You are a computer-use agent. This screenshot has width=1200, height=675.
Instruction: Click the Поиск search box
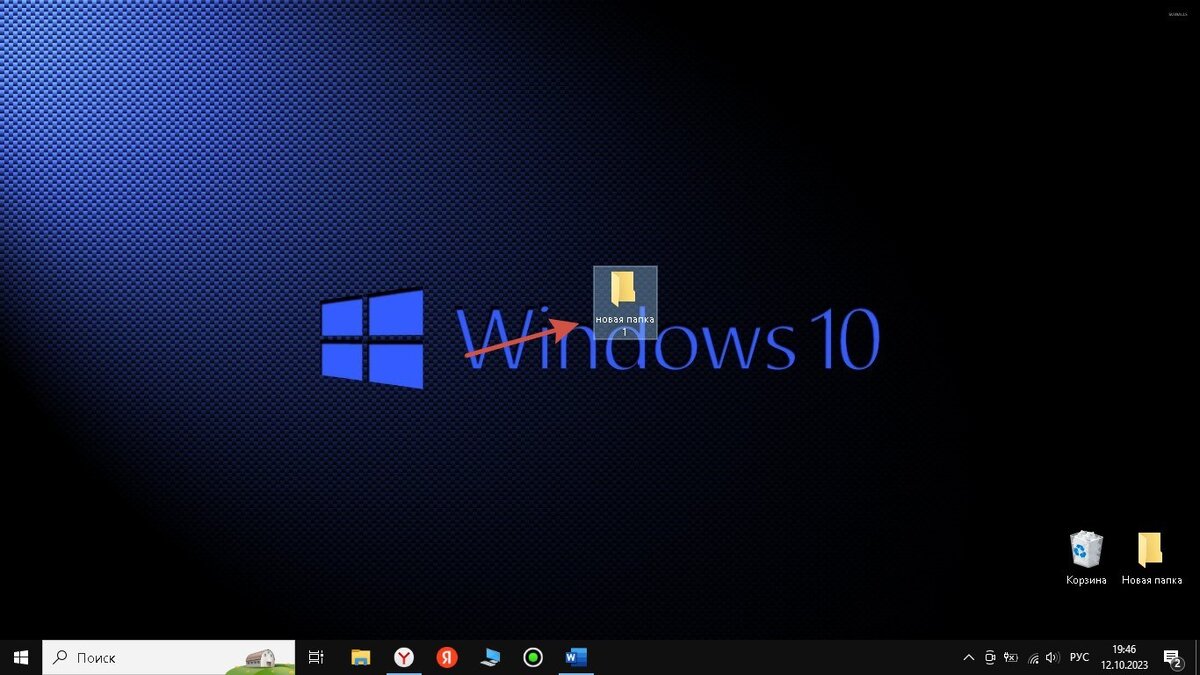pyautogui.click(x=168, y=657)
